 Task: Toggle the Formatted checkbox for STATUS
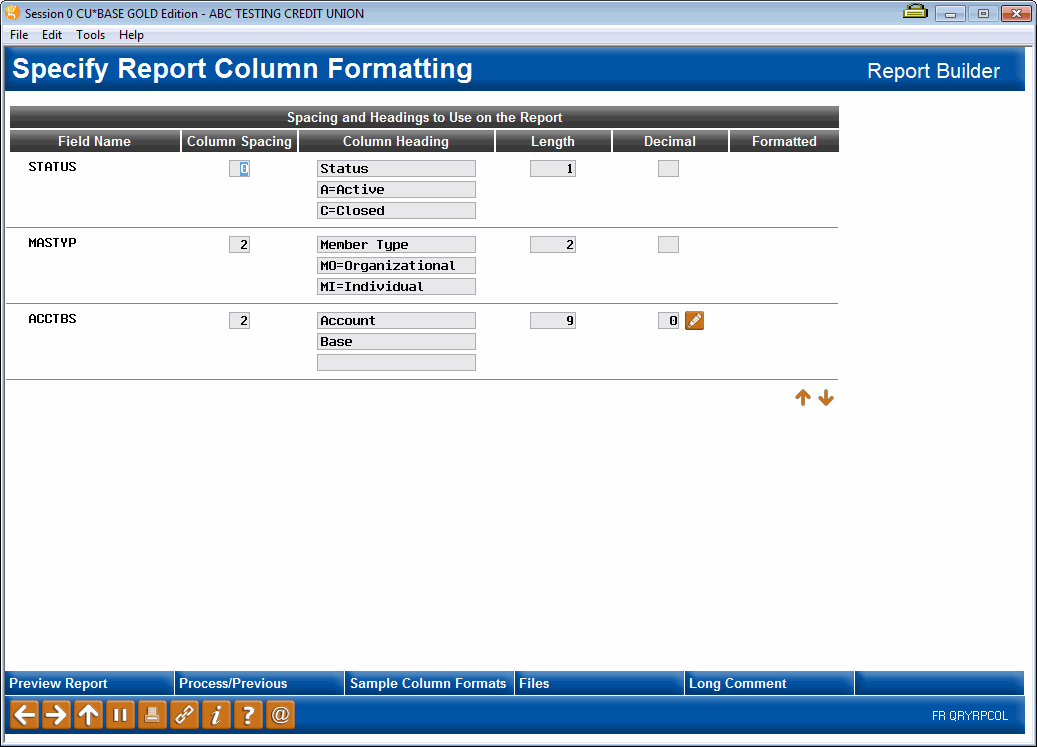pyautogui.click(x=667, y=168)
